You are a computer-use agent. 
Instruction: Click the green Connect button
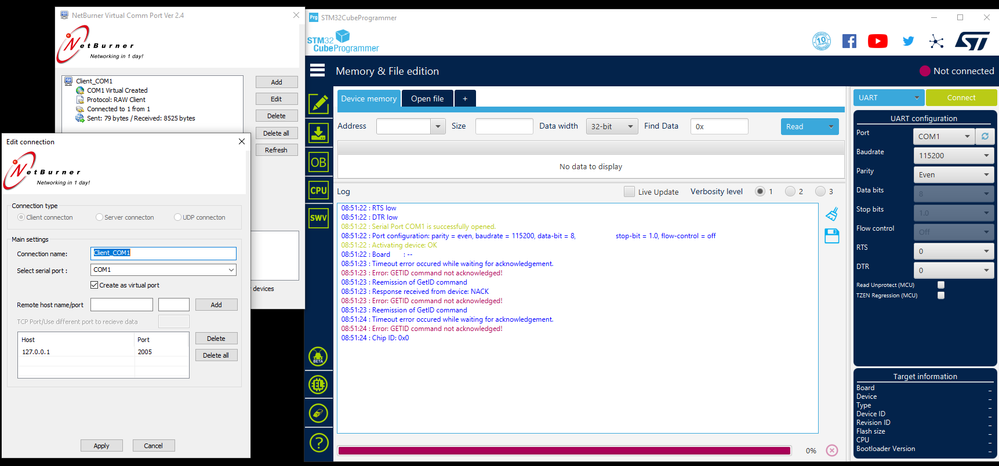[x=961, y=98]
